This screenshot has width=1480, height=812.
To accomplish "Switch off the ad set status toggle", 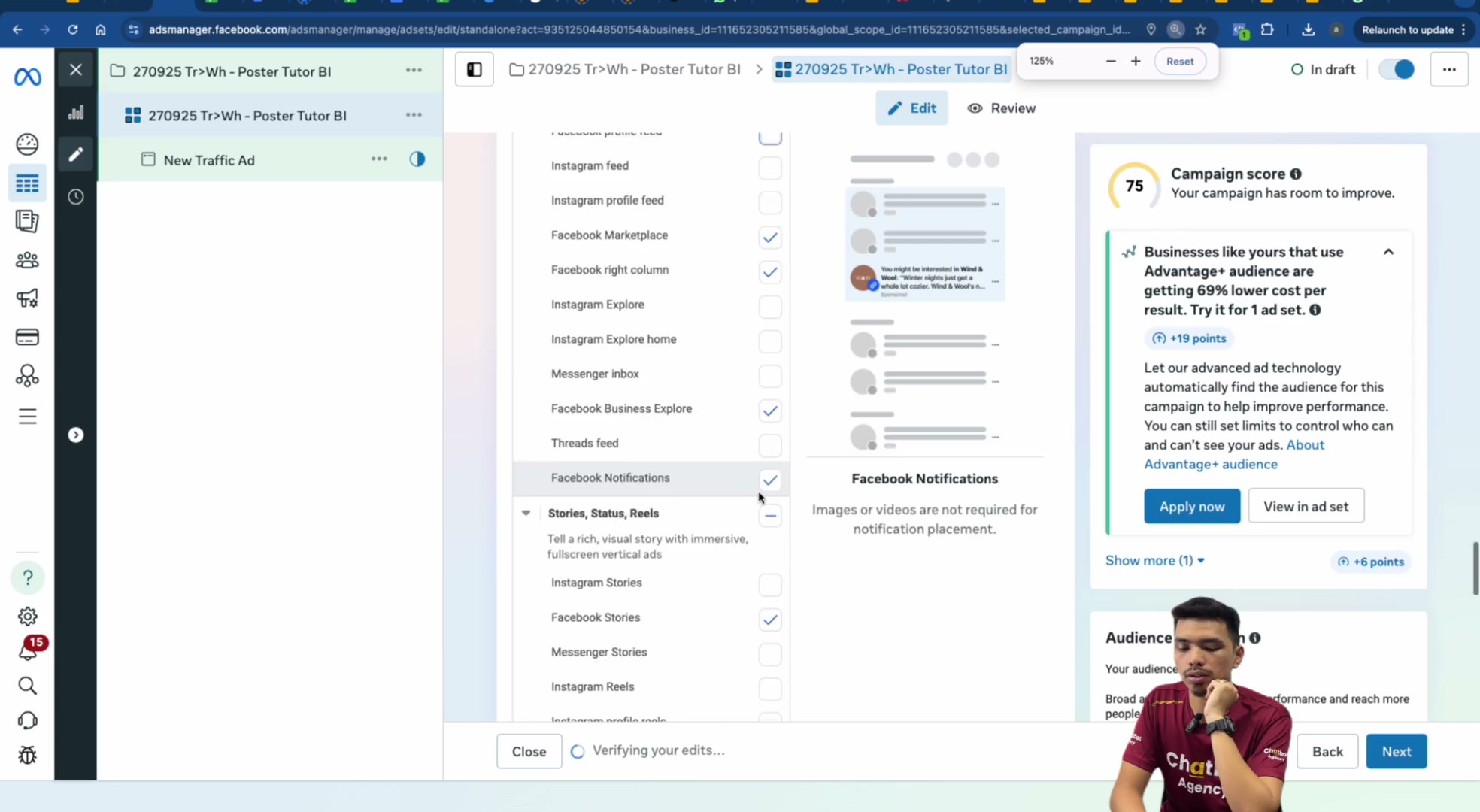I will pyautogui.click(x=1397, y=69).
